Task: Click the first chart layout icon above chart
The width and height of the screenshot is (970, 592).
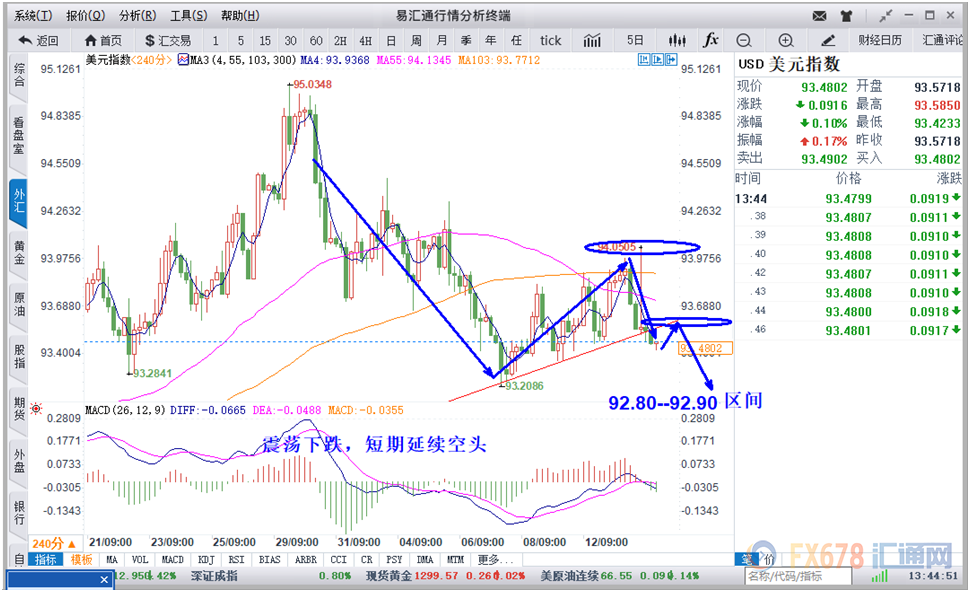Action: [644, 59]
